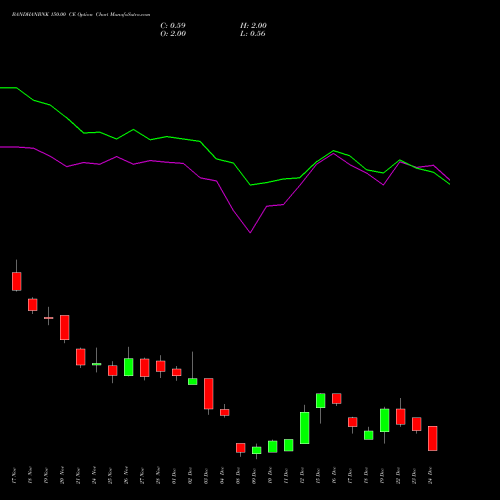Viewport: 500px width, 500px height.
Task: Click the 03 Dec date label
Action: tap(206, 476)
